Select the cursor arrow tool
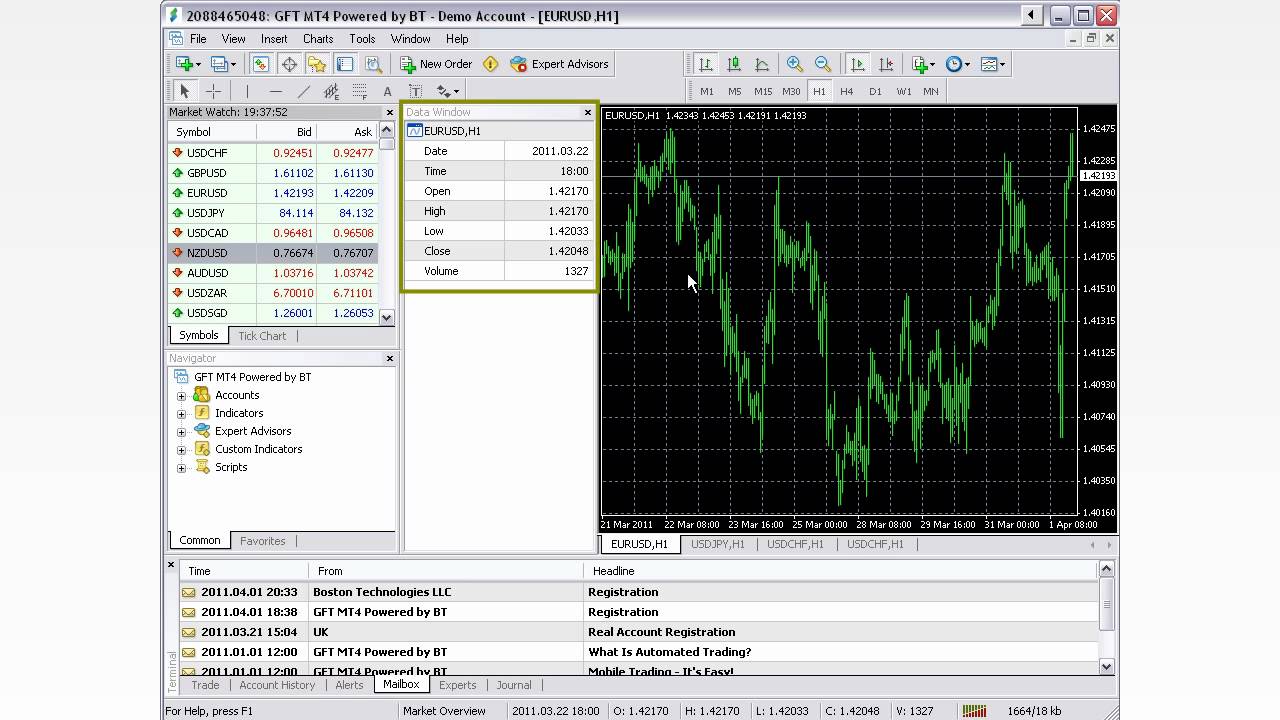The width and height of the screenshot is (1280, 720). [x=184, y=91]
